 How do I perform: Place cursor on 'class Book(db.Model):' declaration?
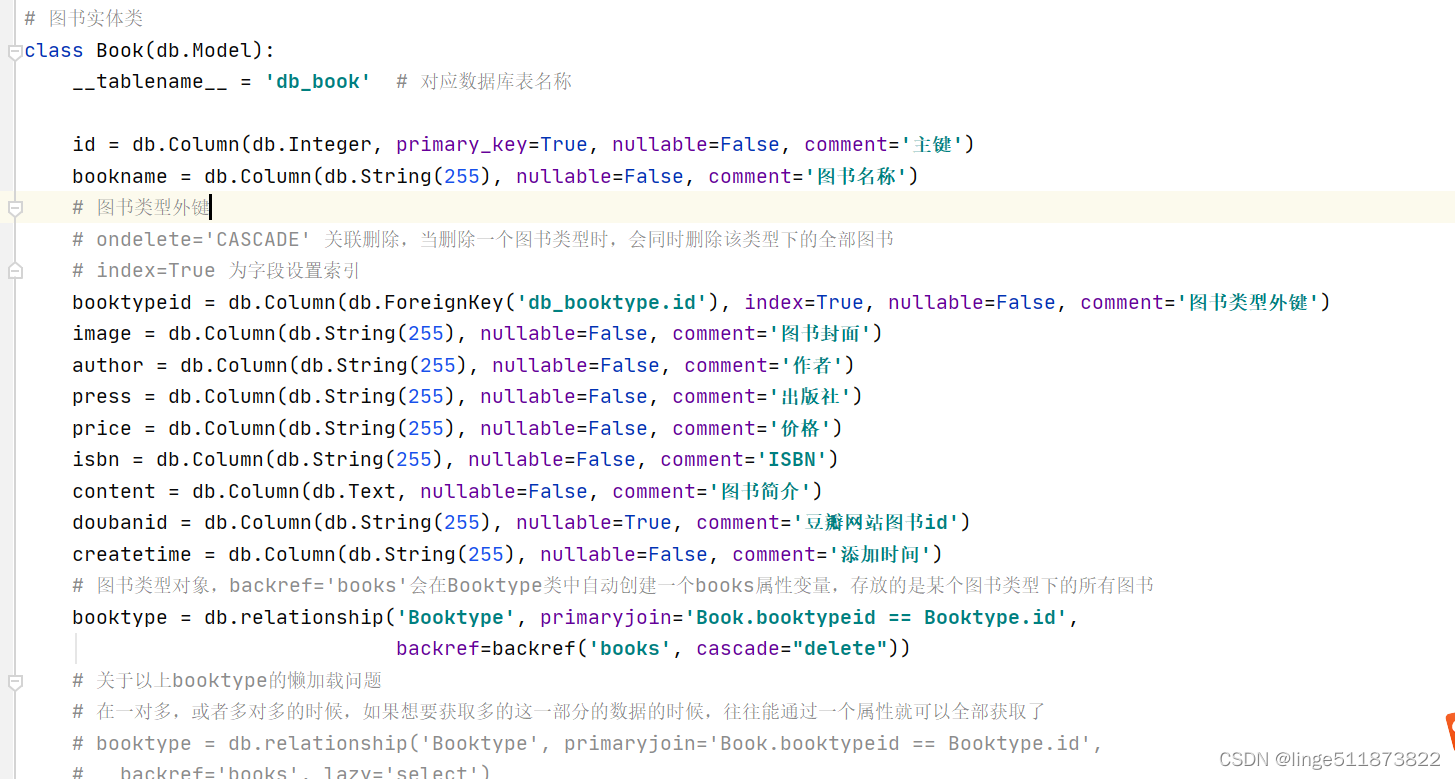tap(149, 50)
